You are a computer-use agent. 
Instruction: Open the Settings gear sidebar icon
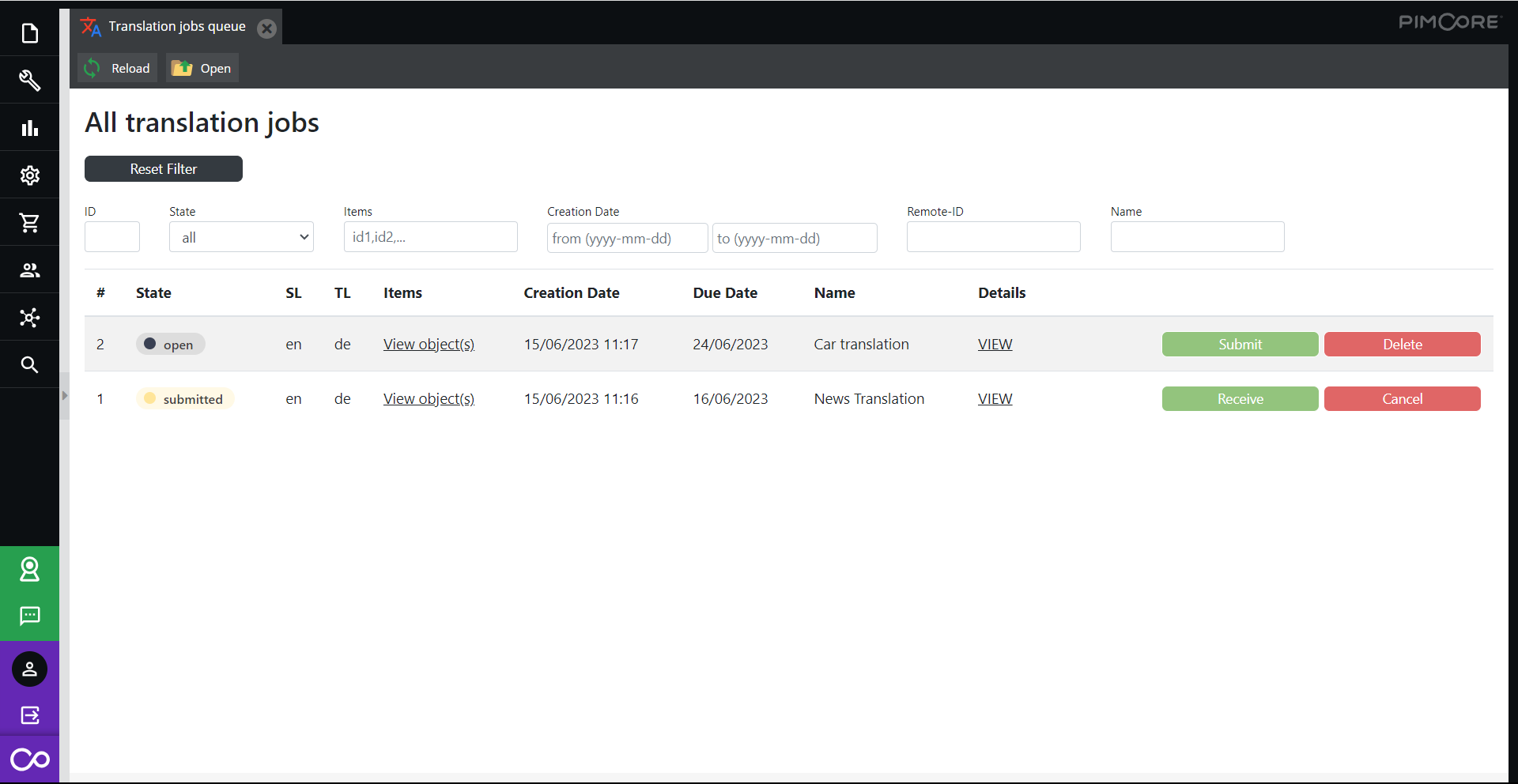[29, 175]
